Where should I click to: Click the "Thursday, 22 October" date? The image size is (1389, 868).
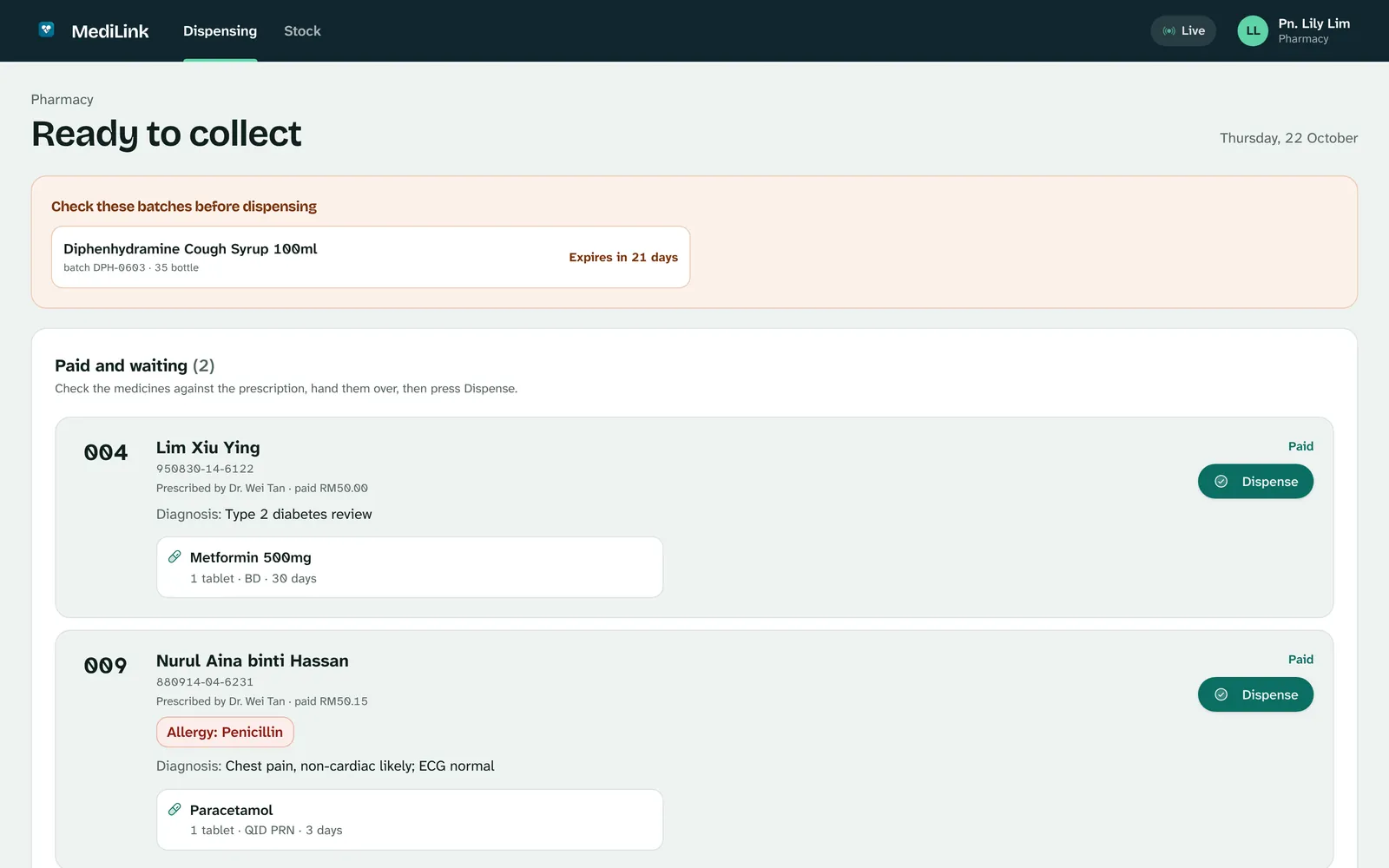[1288, 138]
